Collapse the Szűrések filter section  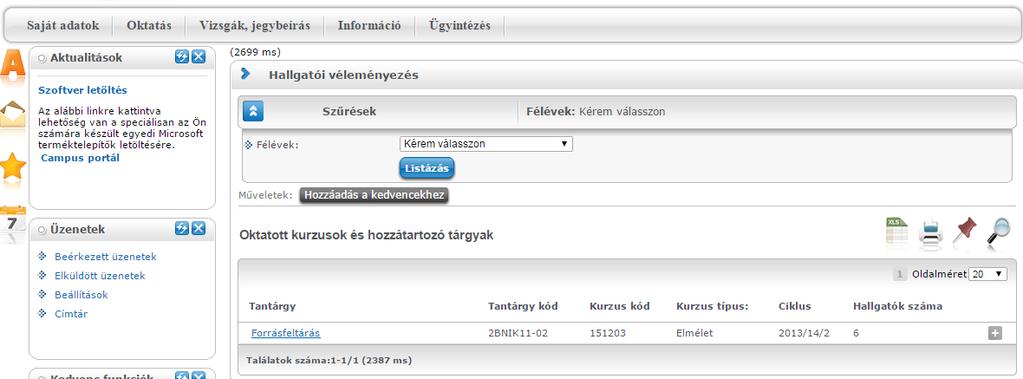click(x=253, y=112)
